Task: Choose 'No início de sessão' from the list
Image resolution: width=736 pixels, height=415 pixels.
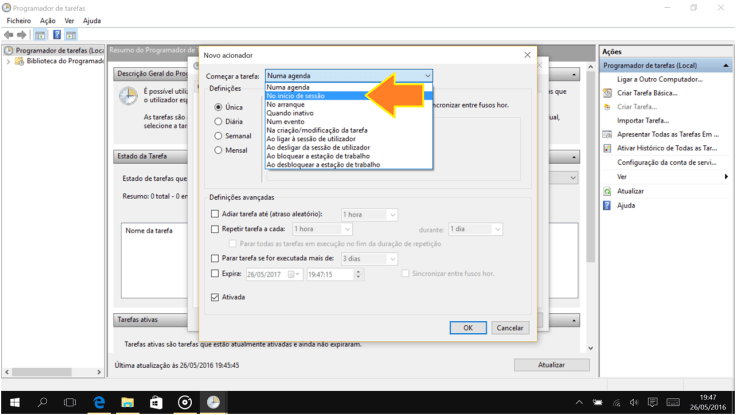Action: 310,96
